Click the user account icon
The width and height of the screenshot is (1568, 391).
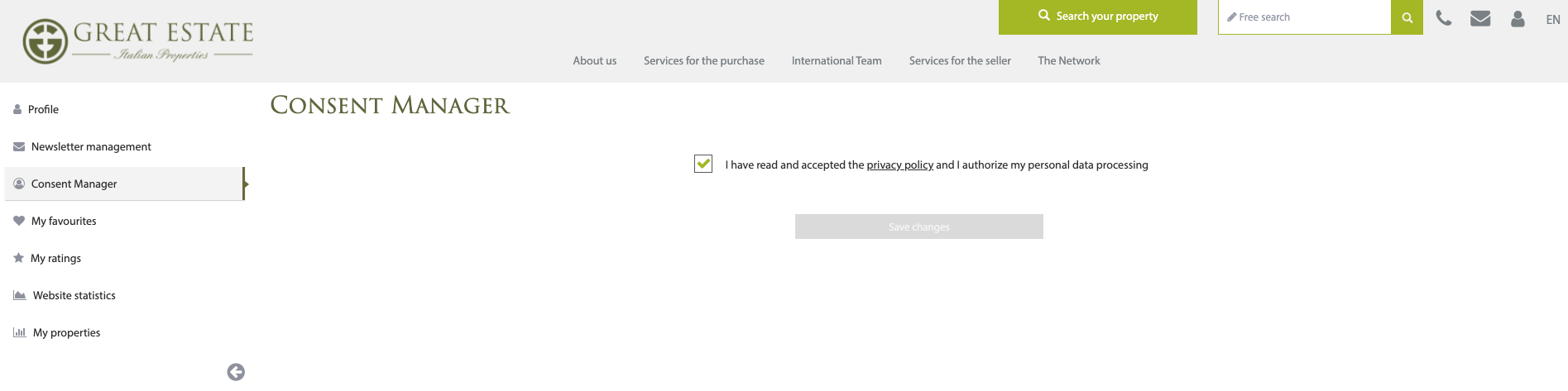pos(1518,18)
